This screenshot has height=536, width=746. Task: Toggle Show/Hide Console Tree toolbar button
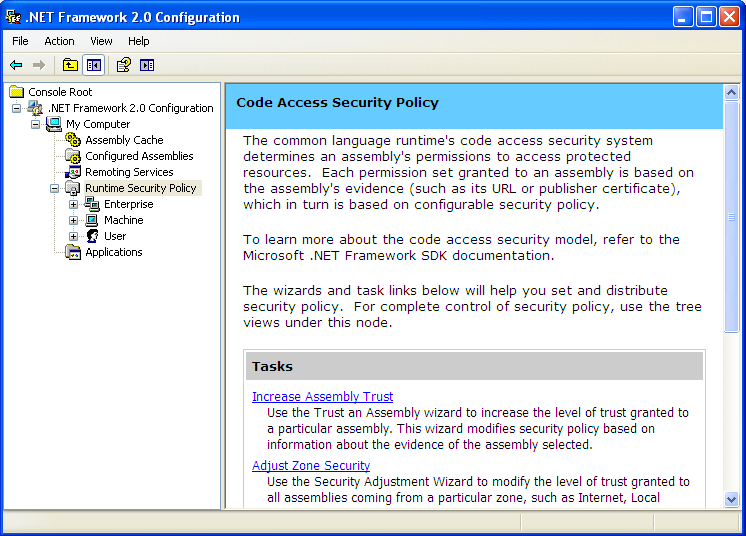click(x=94, y=65)
